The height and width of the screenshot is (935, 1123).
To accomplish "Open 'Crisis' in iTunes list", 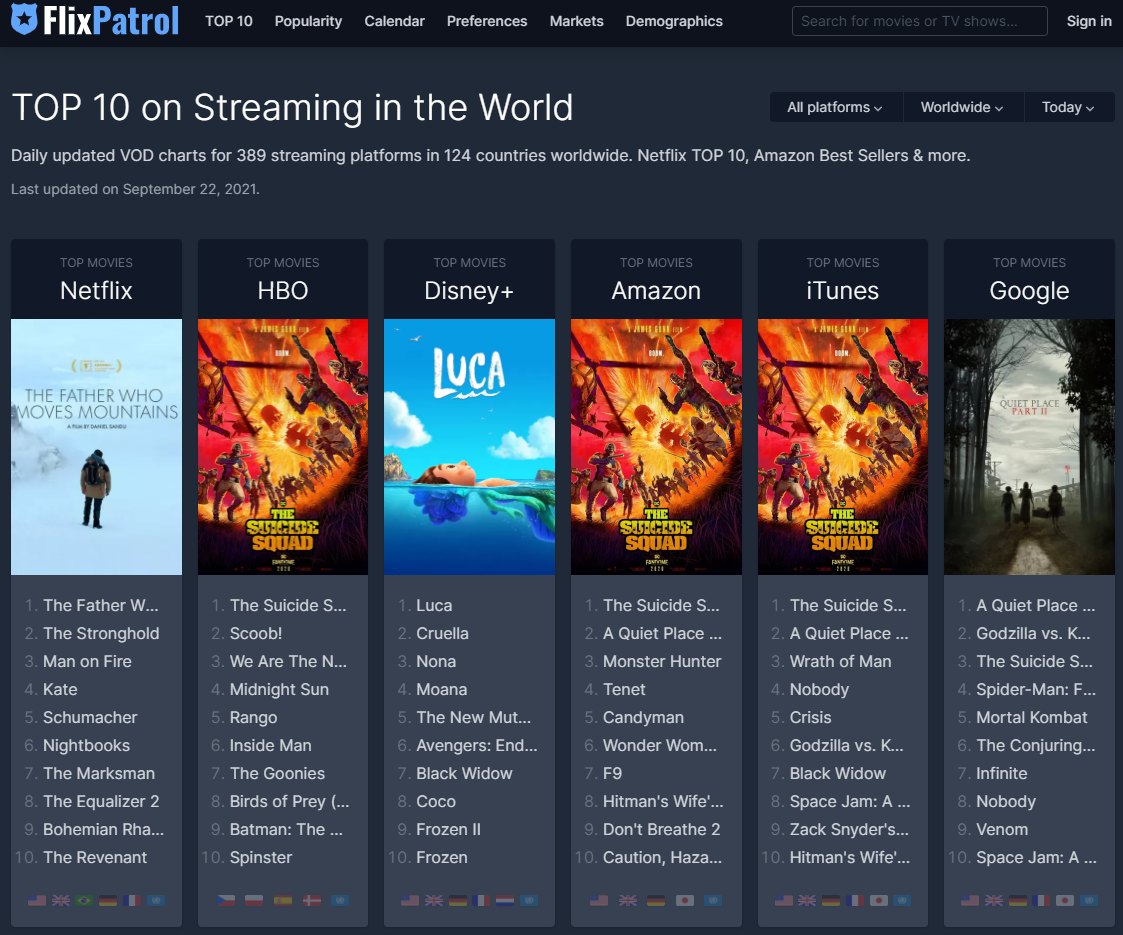I will 811,717.
